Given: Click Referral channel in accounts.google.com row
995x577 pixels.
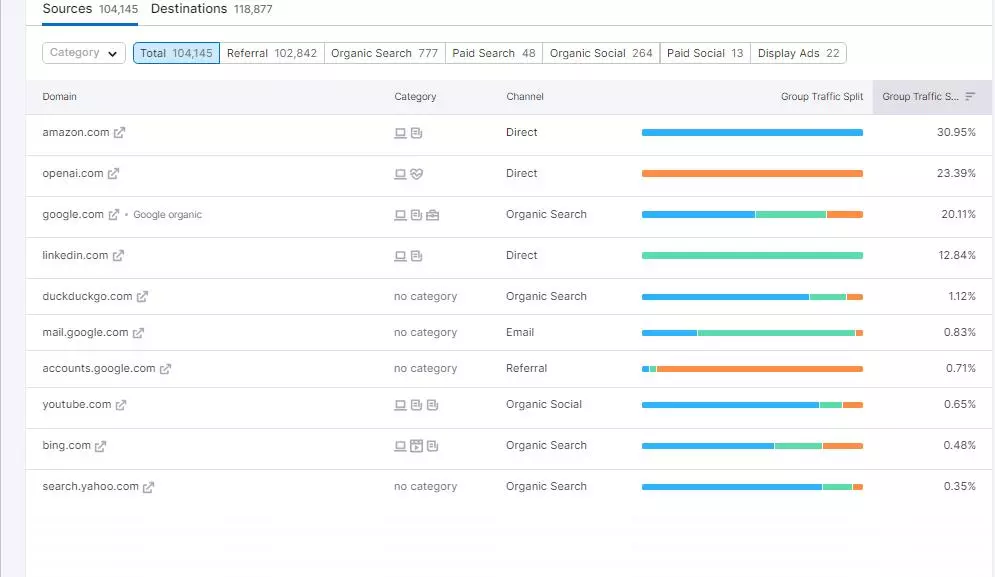Looking at the screenshot, I should pyautogui.click(x=526, y=368).
